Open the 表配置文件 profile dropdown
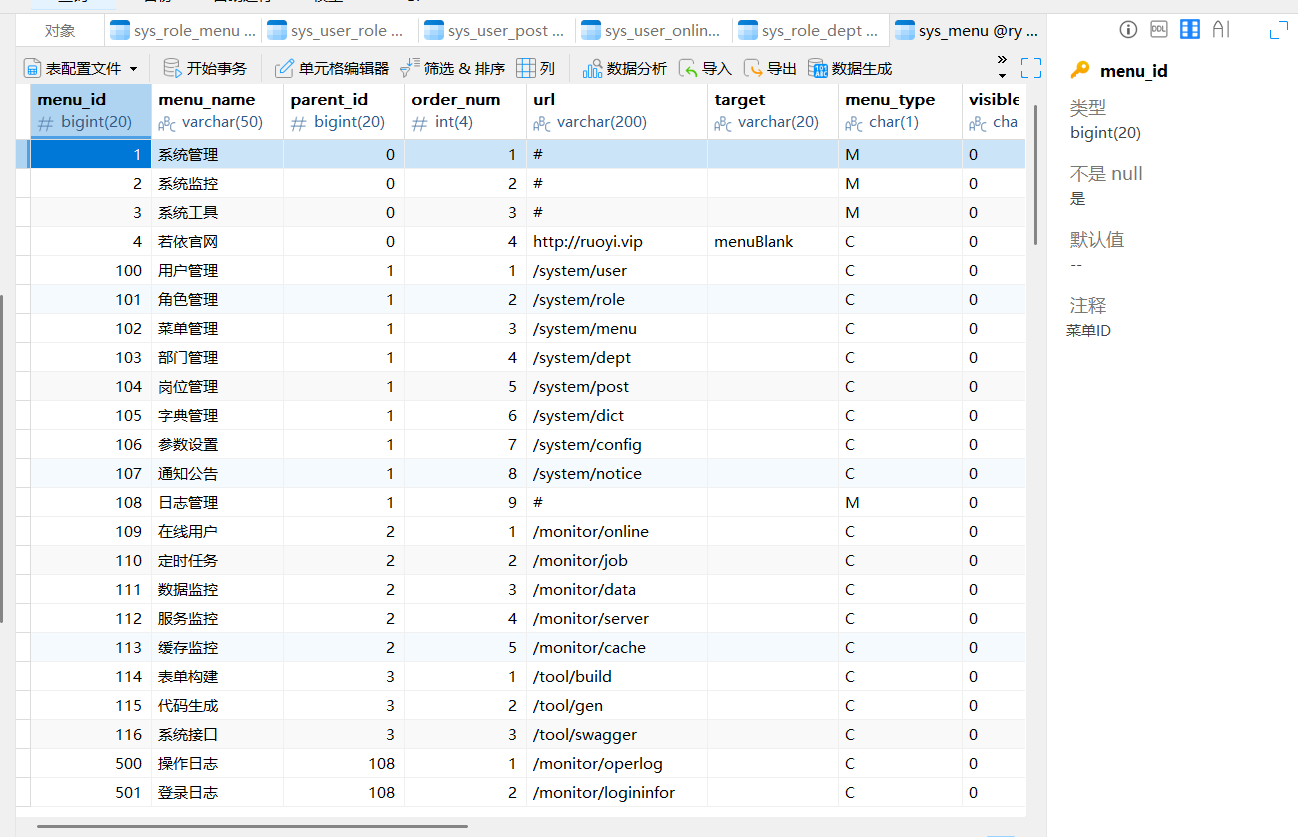 [81, 69]
